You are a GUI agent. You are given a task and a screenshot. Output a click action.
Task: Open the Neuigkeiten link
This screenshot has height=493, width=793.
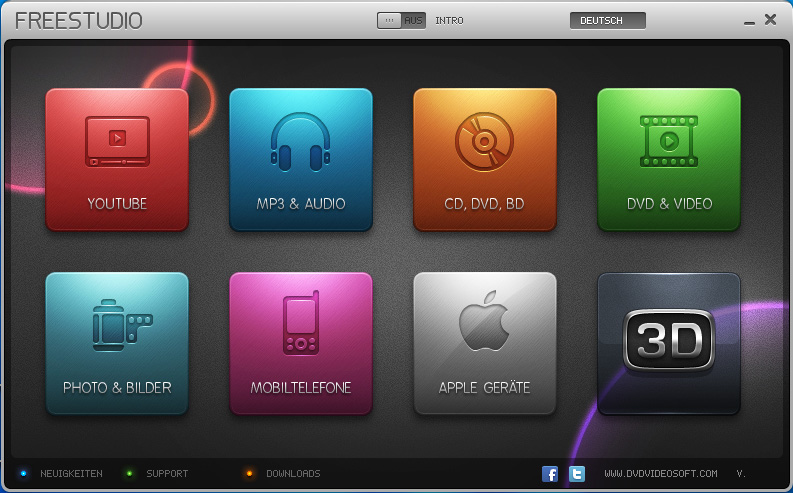pyautogui.click(x=71, y=474)
